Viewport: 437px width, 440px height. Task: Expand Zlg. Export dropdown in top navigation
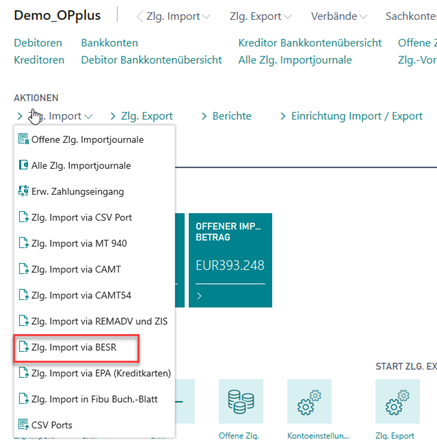point(260,16)
